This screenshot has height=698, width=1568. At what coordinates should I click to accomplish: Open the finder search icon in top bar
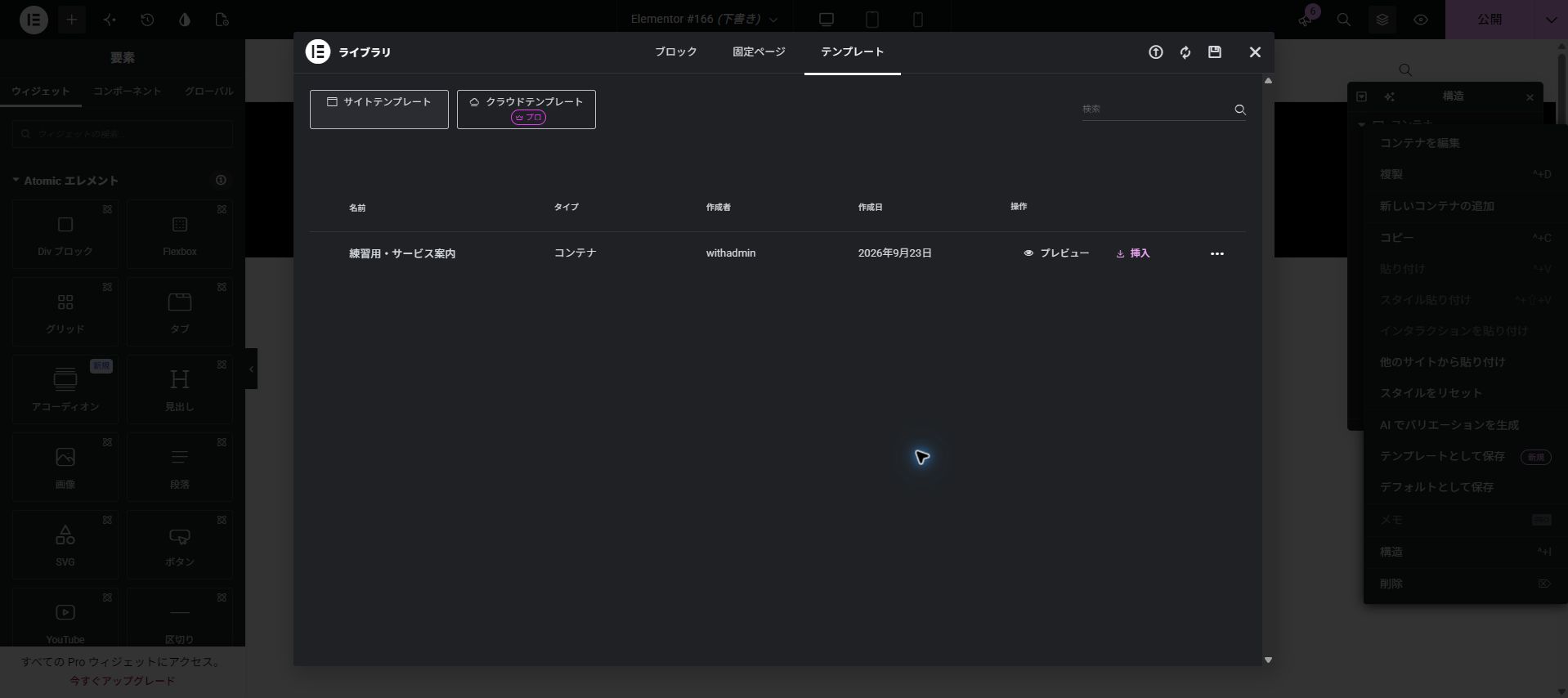(1344, 20)
